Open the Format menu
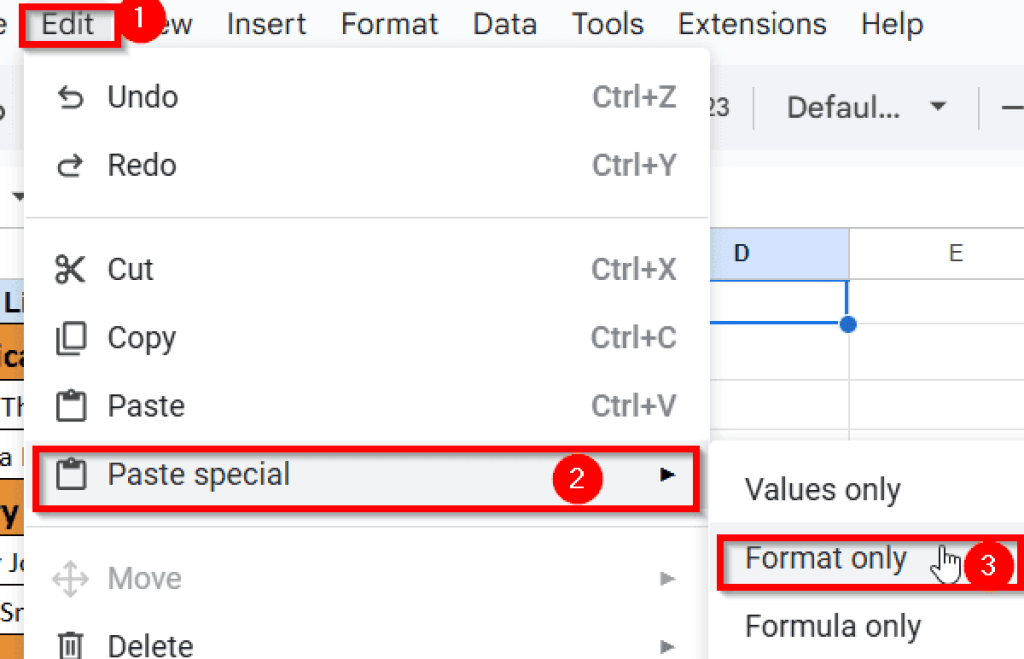The image size is (1024, 659). pos(389,23)
